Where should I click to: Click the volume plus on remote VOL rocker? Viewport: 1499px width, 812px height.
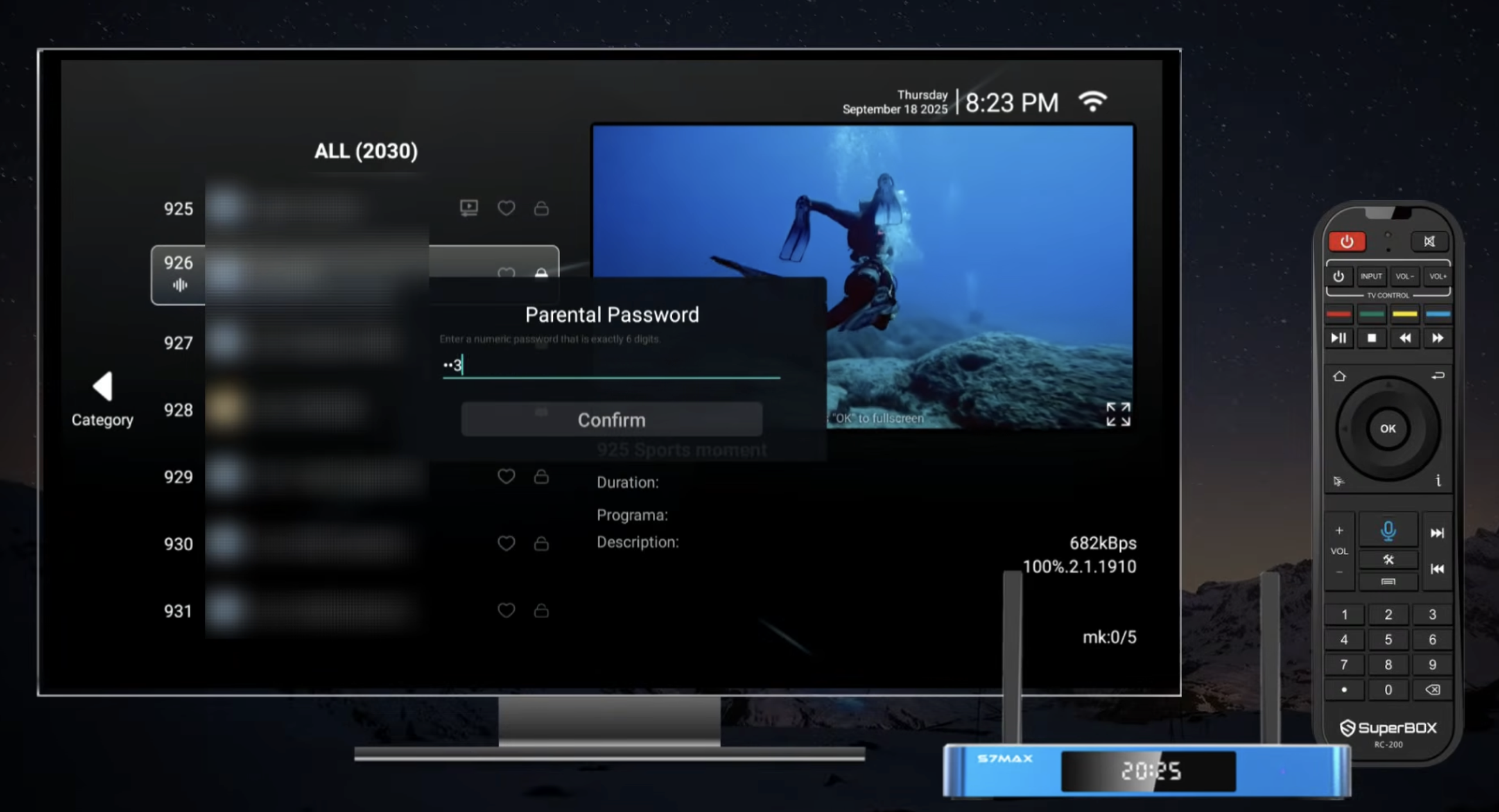(1339, 530)
